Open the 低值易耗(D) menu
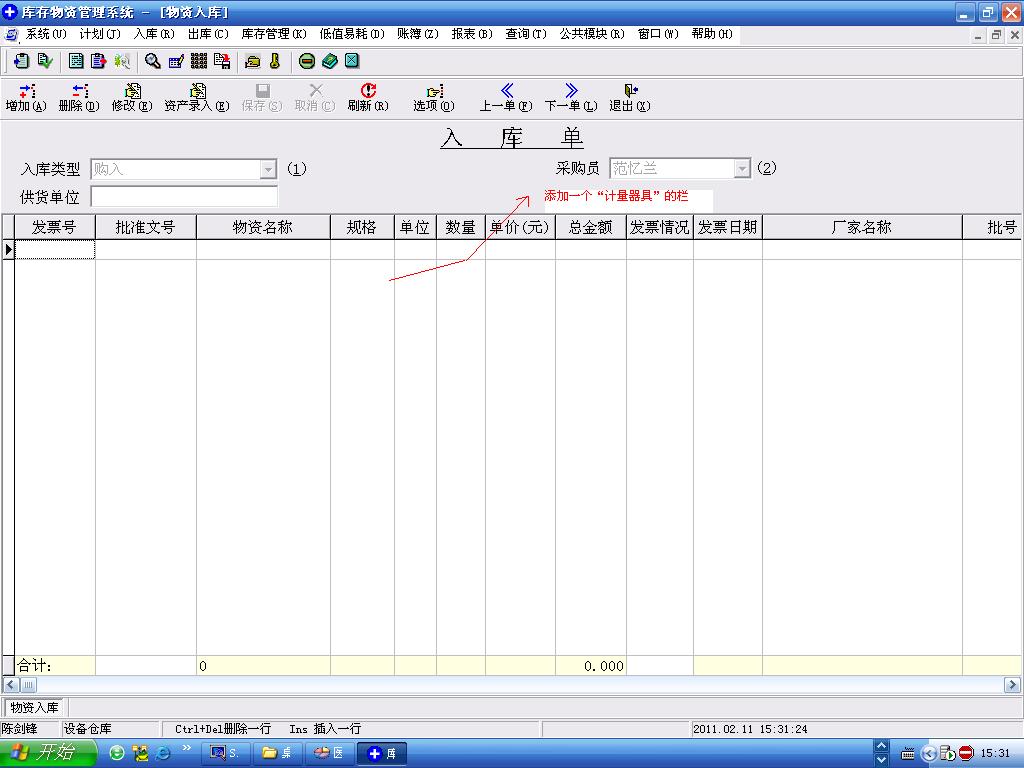The height and width of the screenshot is (768, 1024). click(352, 34)
